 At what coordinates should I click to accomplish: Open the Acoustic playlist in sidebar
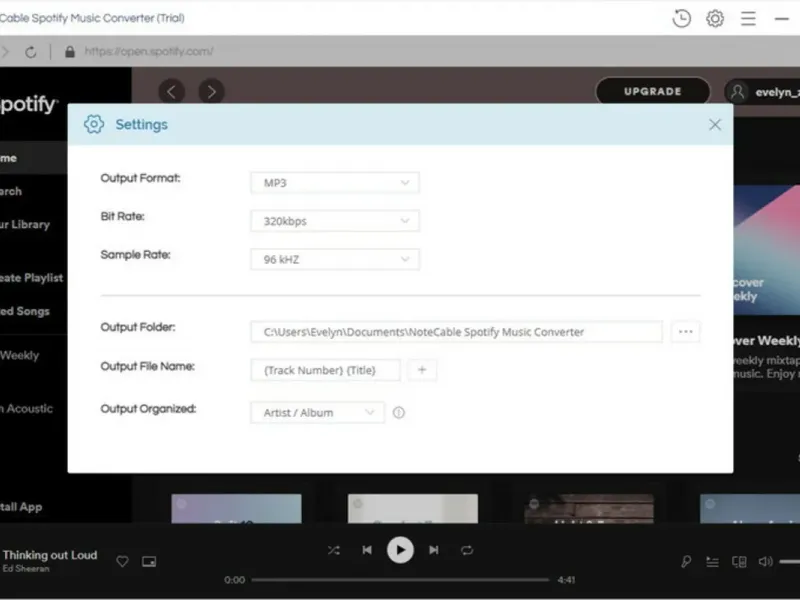(27, 409)
